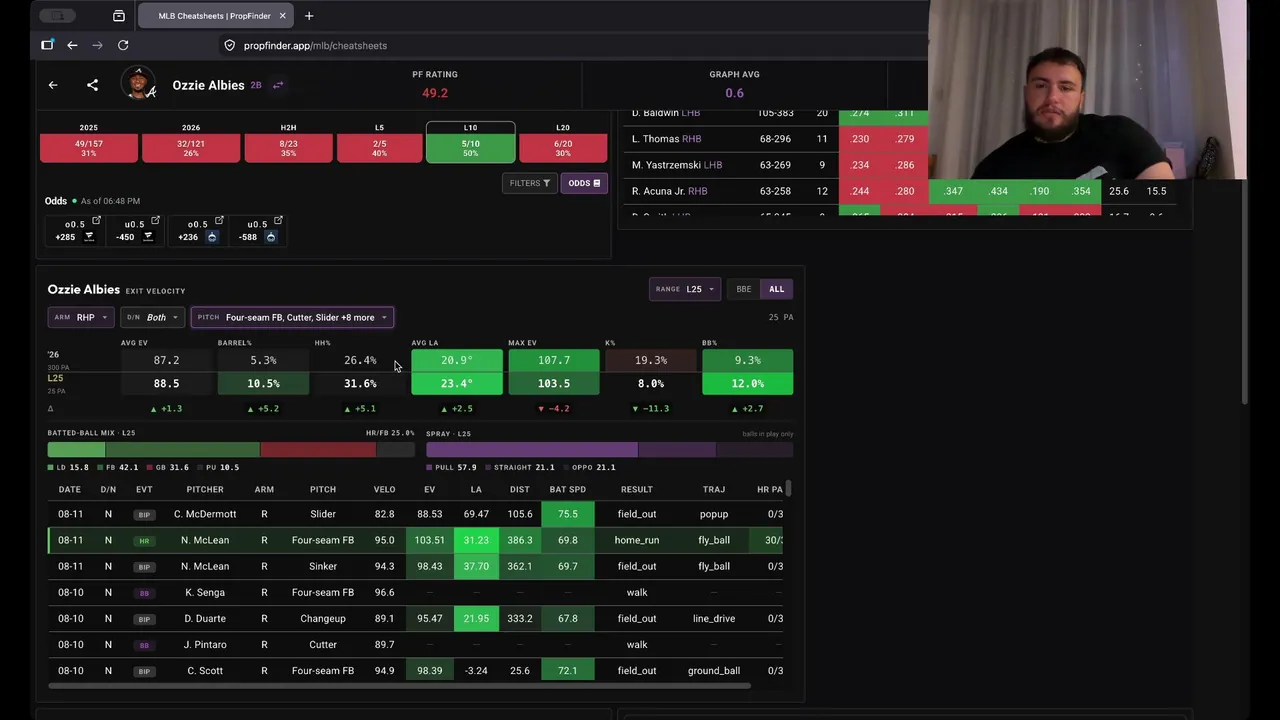
Task: Share the Ozzie Albies player page
Action: point(92,85)
